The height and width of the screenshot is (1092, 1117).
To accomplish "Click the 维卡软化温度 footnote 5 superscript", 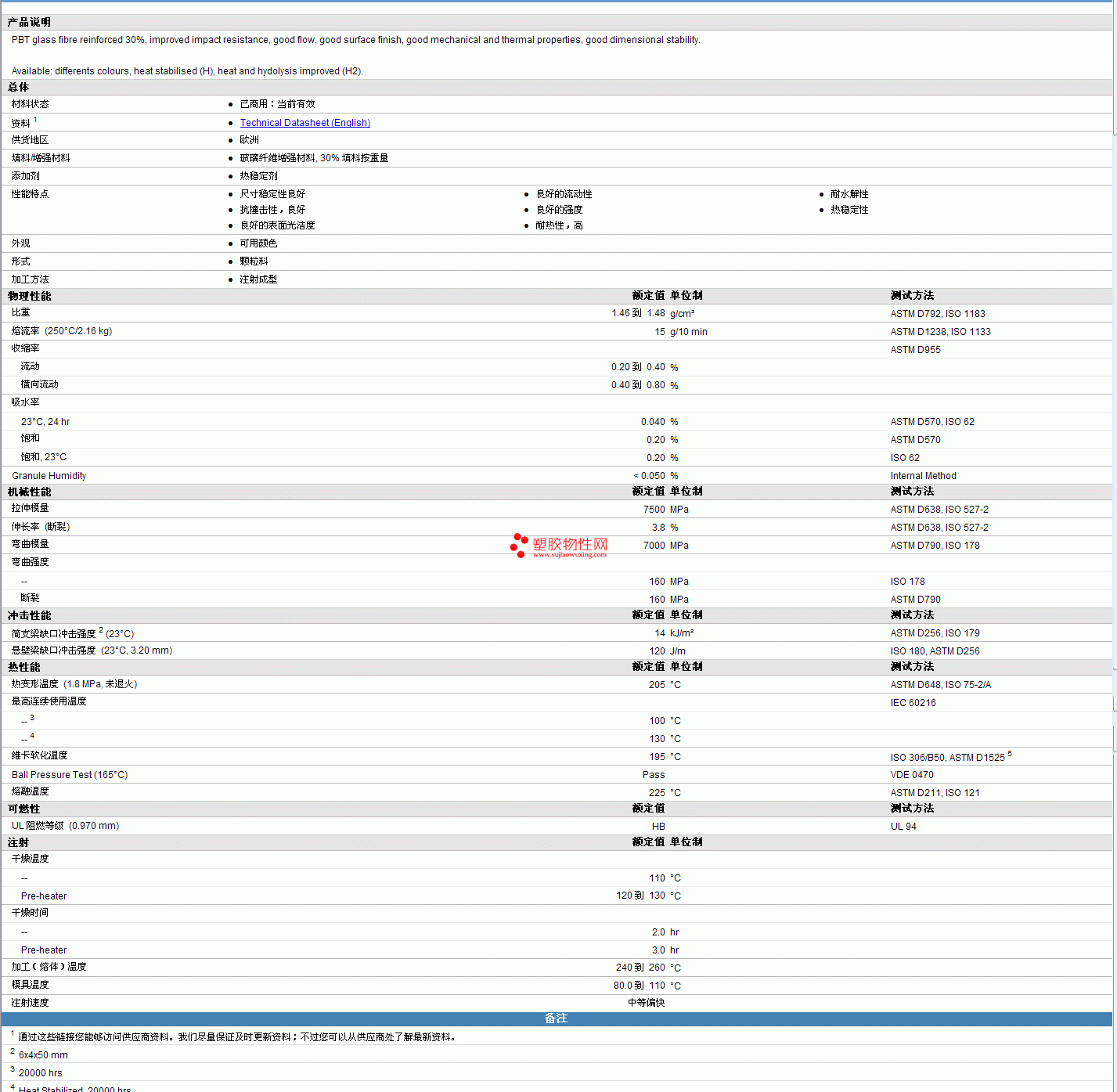I will 1010,754.
